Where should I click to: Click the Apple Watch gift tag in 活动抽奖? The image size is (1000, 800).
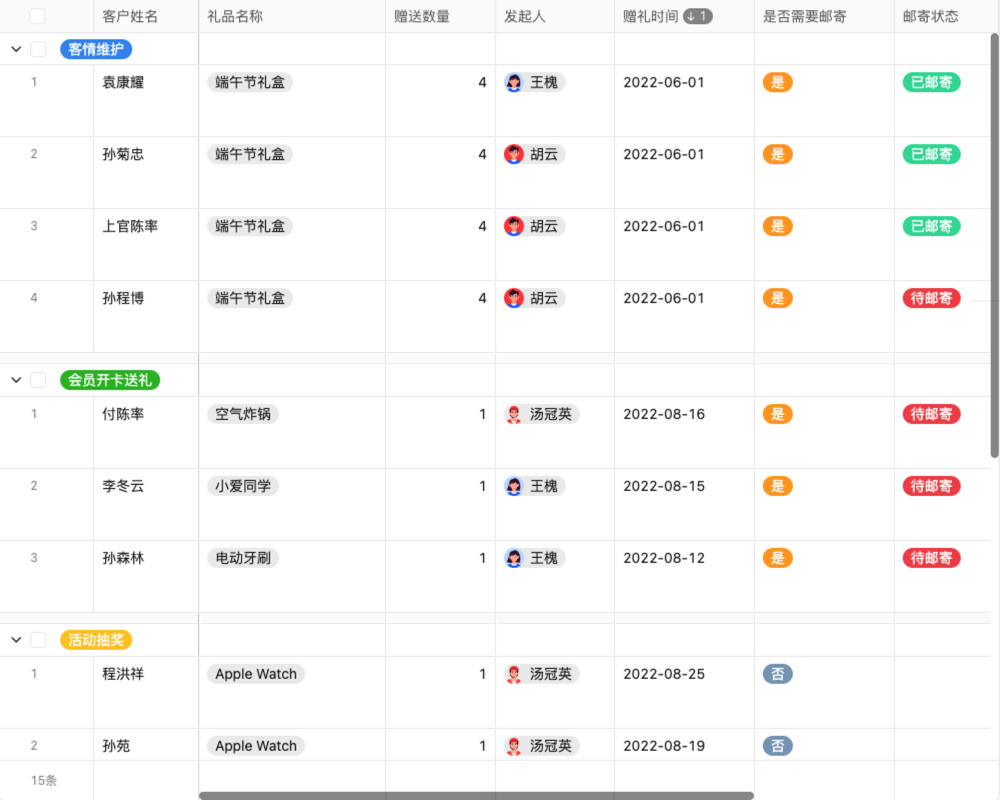point(255,674)
